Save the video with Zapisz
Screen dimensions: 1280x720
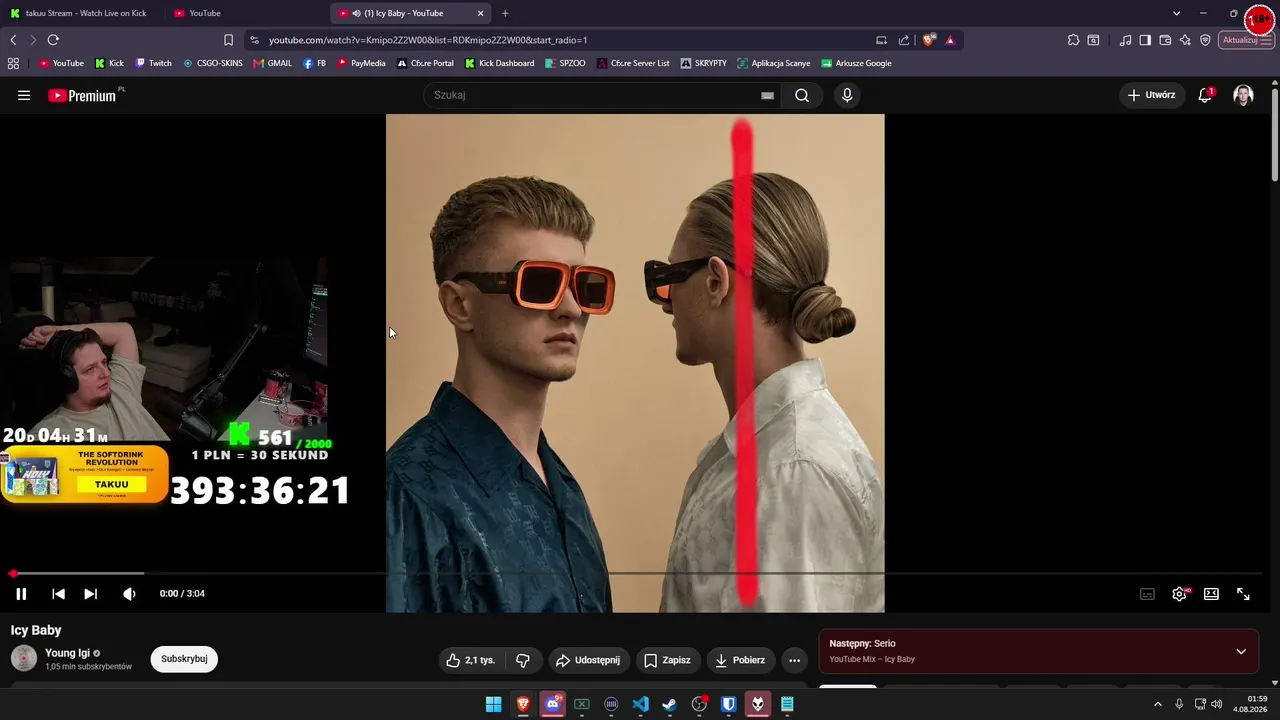[667, 660]
